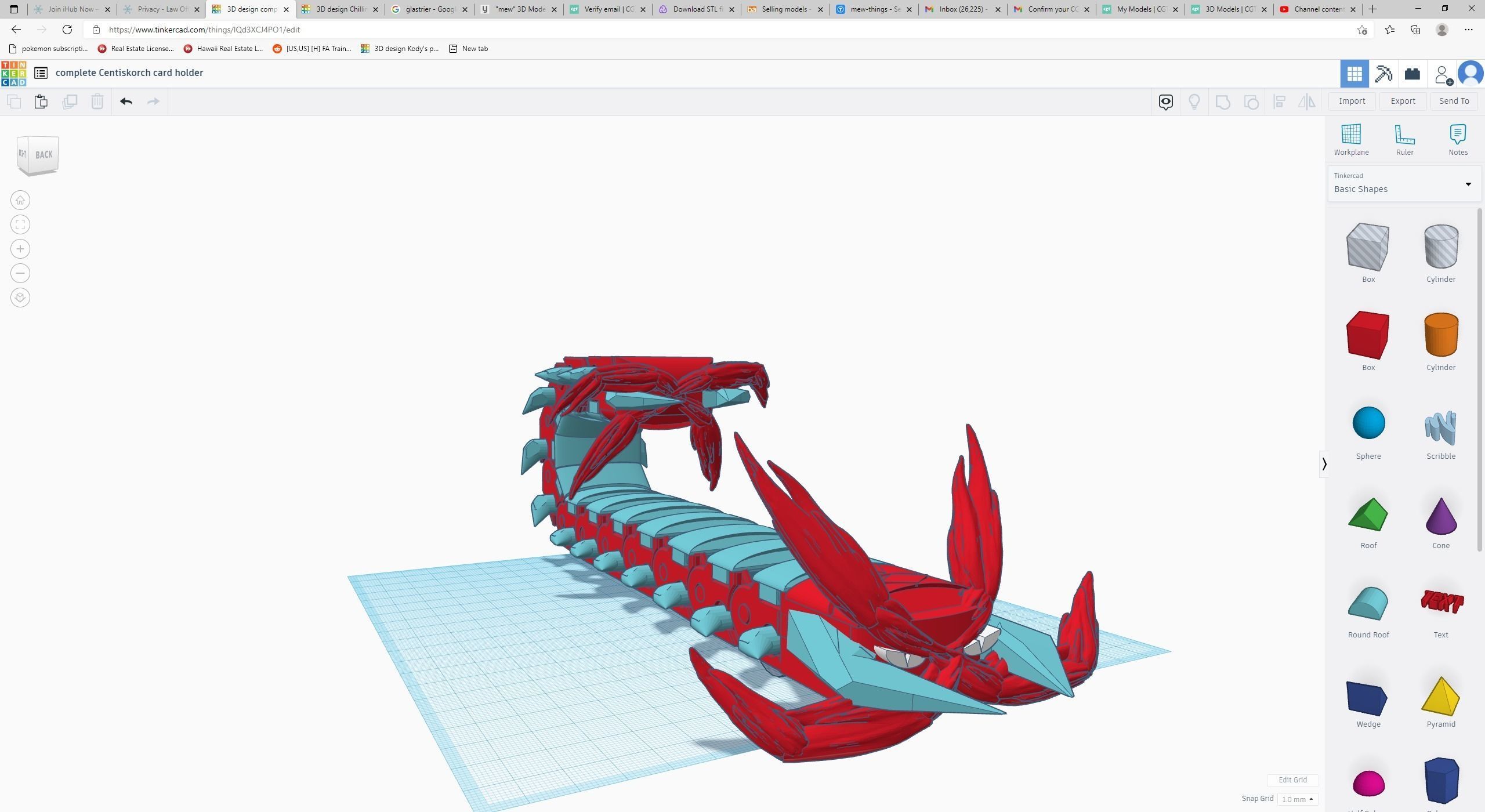Click the Delete trash icon
Viewport: 1485px width, 812px height.
click(x=97, y=101)
